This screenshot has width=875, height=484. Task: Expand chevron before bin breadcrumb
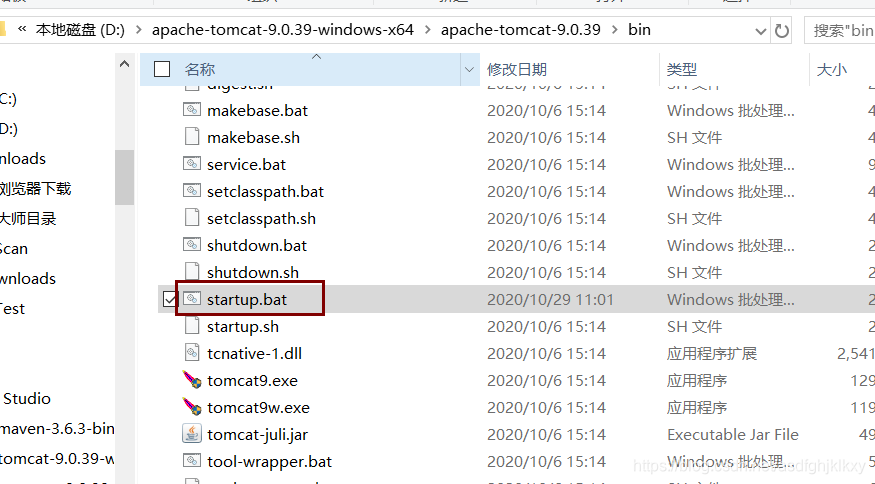(x=614, y=30)
